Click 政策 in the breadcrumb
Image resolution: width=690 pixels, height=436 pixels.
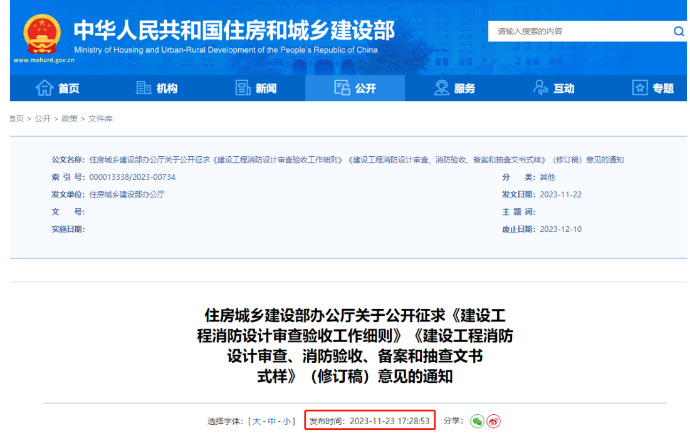coord(69,118)
